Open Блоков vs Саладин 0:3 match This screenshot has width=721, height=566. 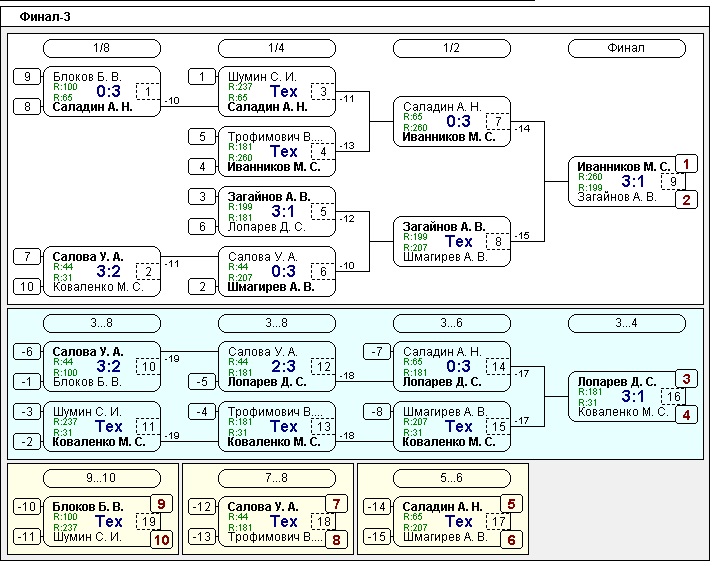click(x=101, y=91)
